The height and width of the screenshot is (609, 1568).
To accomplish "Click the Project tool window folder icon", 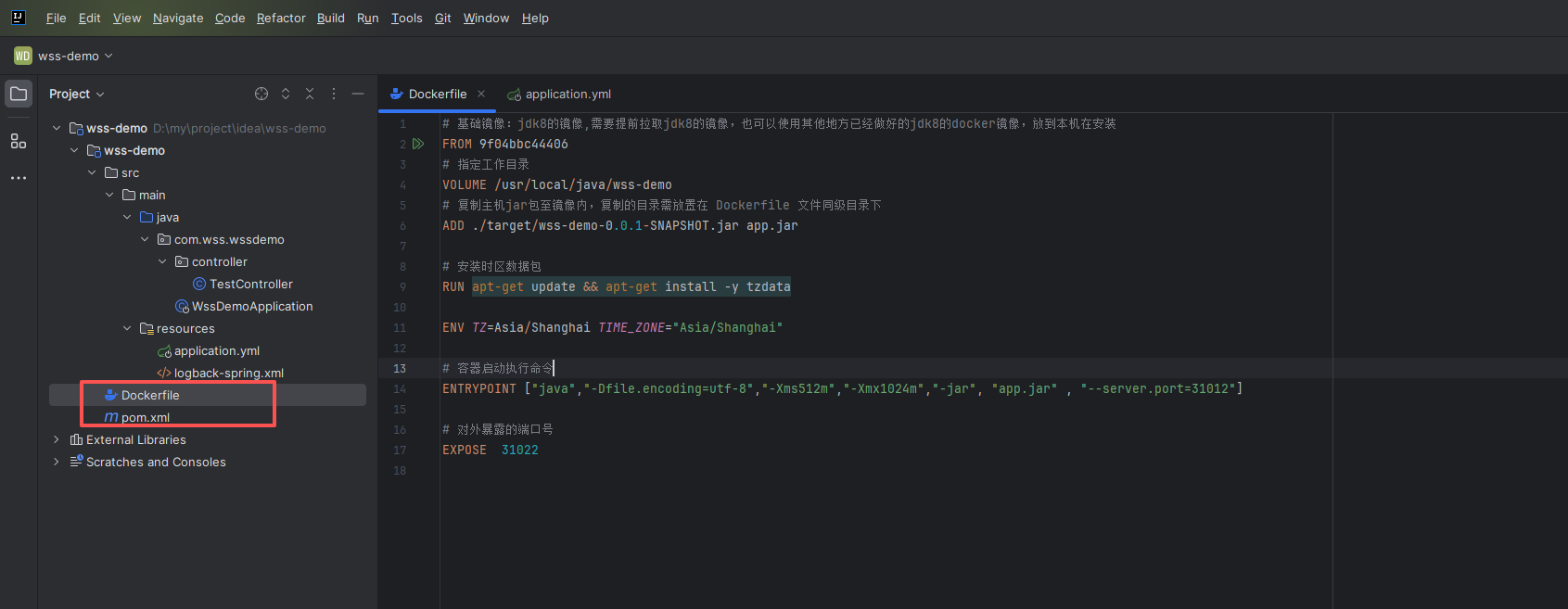I will (19, 94).
